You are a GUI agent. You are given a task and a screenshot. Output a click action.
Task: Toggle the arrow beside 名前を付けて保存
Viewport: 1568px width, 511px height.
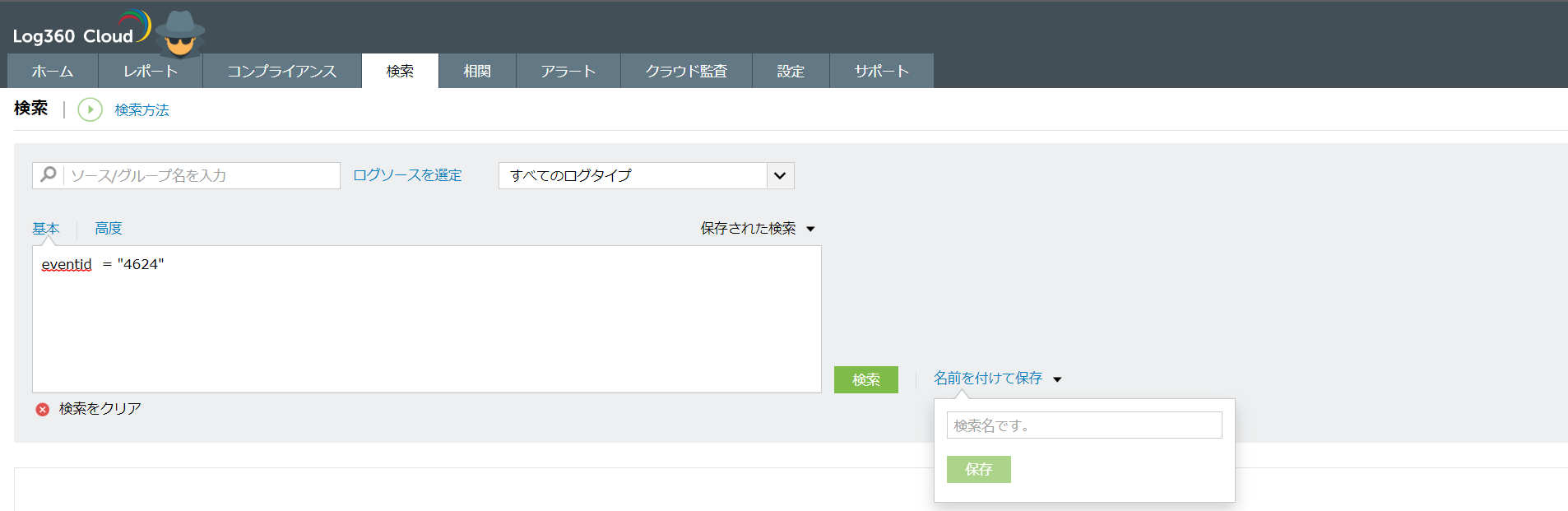coord(1057,379)
